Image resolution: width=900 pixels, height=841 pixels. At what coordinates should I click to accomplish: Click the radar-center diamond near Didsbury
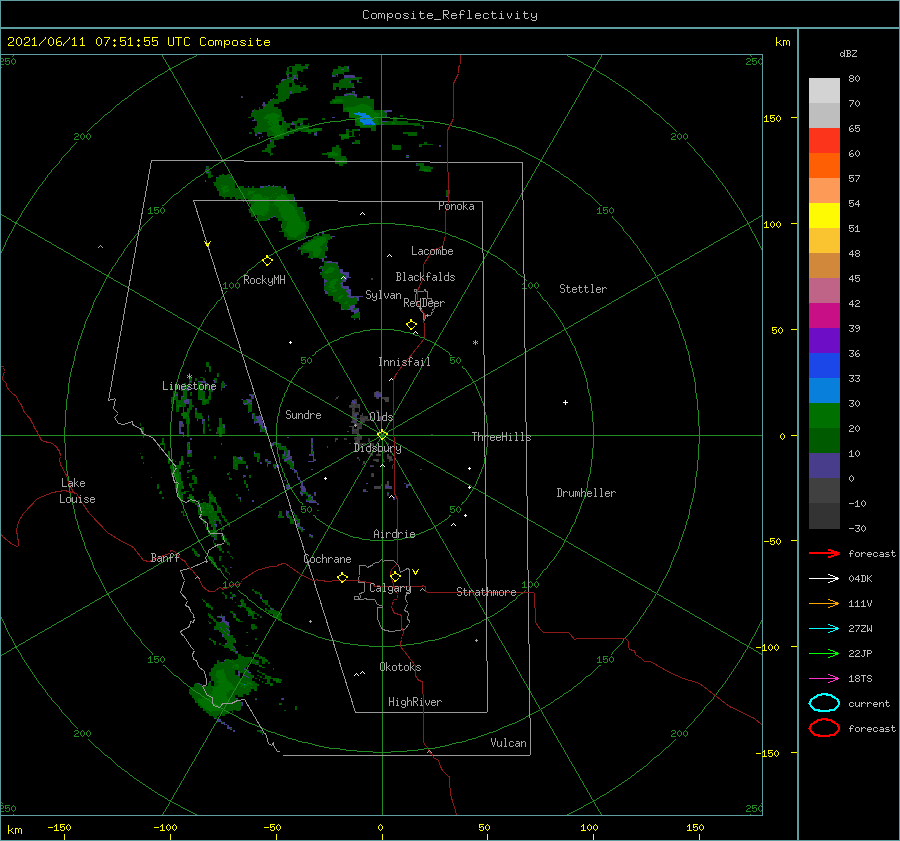click(382, 435)
